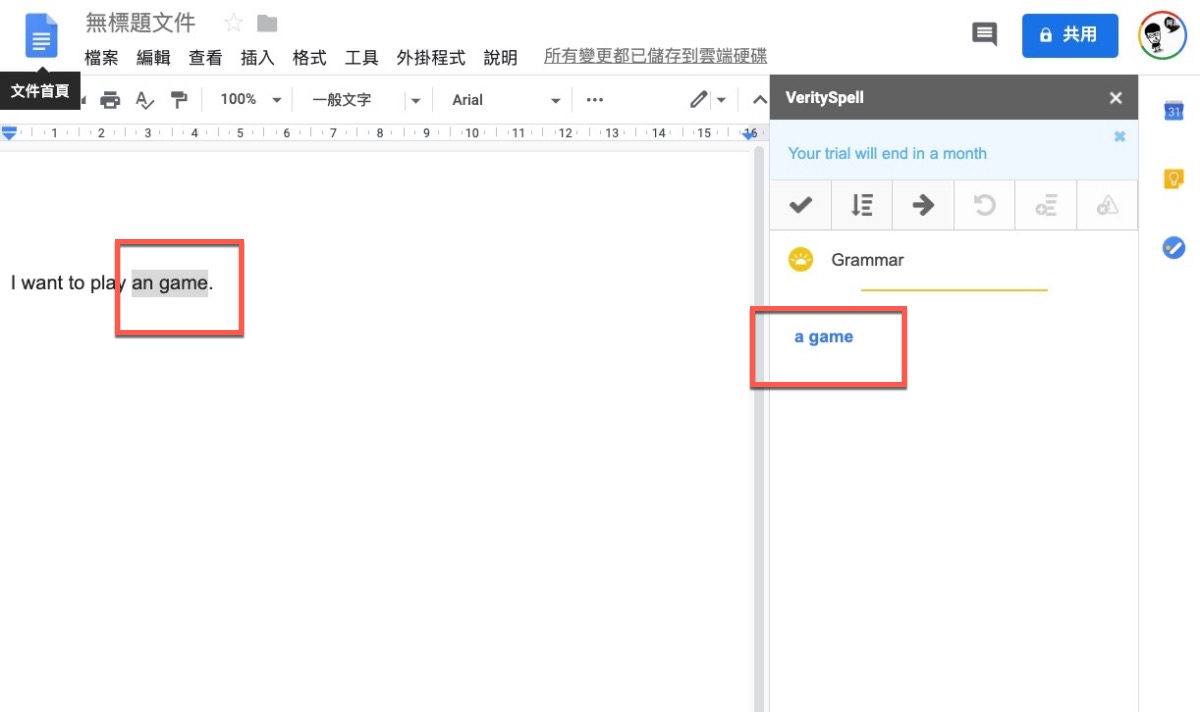Open the Google account avatar
The height and width of the screenshot is (712, 1200).
tap(1163, 36)
